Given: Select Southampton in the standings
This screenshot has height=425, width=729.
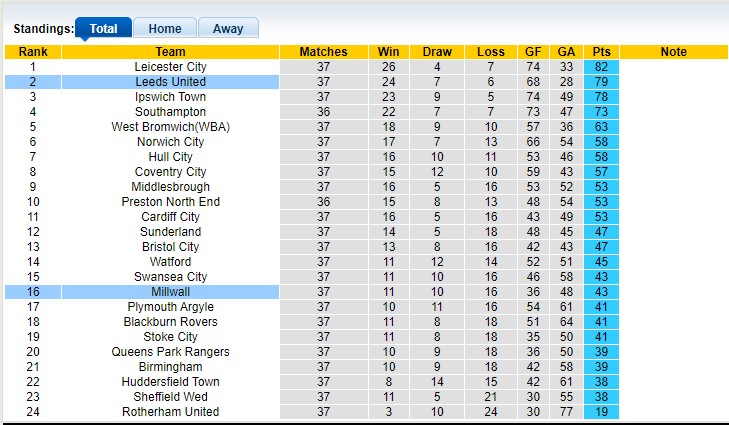Looking at the screenshot, I should 170,112.
